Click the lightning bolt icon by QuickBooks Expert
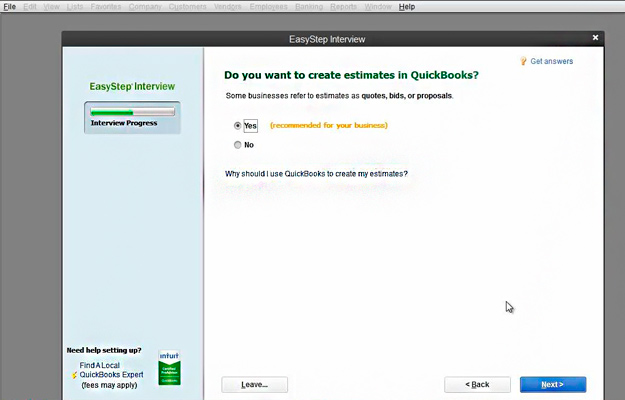The width and height of the screenshot is (625, 400). (74, 375)
